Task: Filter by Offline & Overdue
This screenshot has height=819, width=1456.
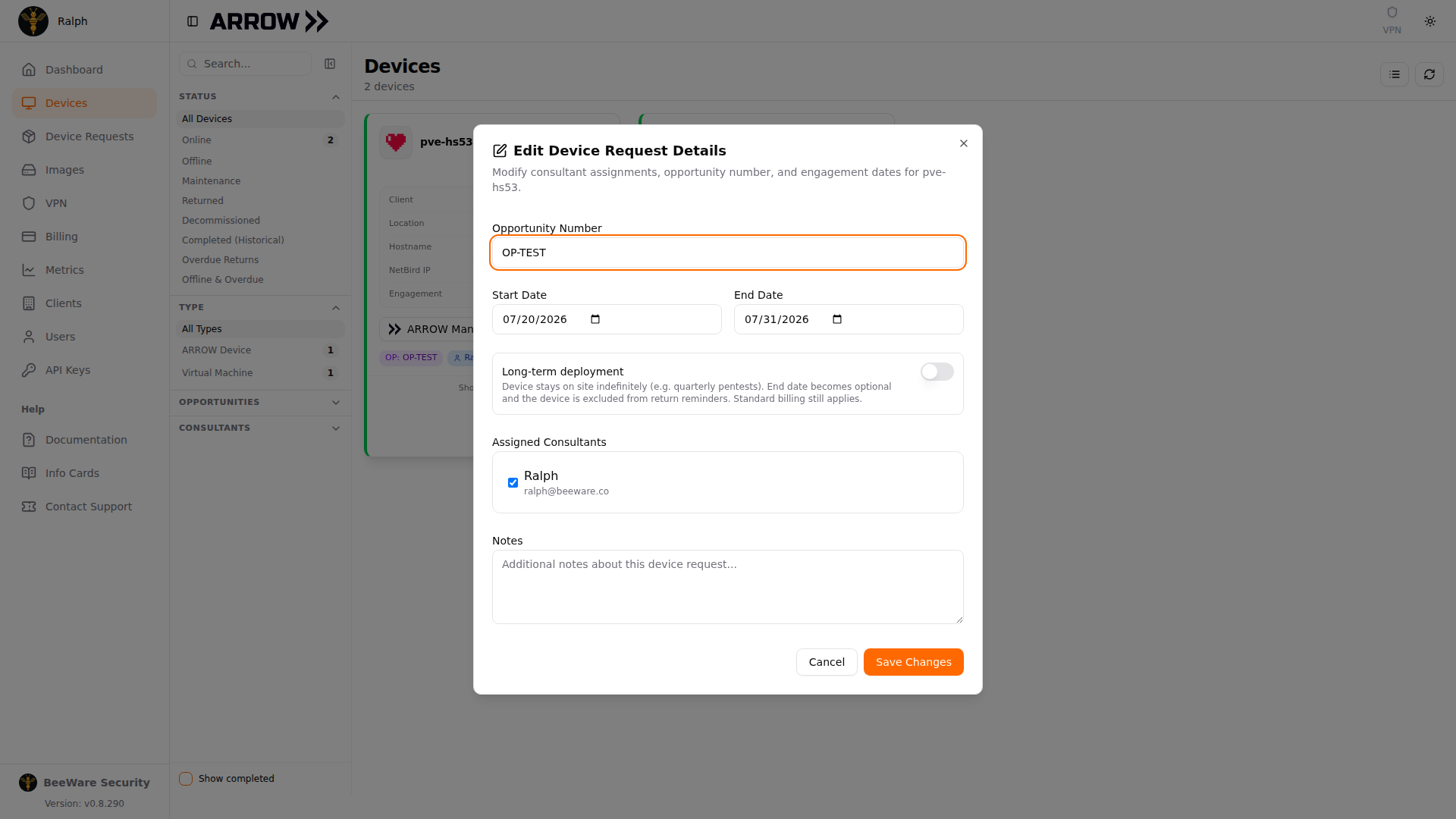Action: (x=260, y=280)
